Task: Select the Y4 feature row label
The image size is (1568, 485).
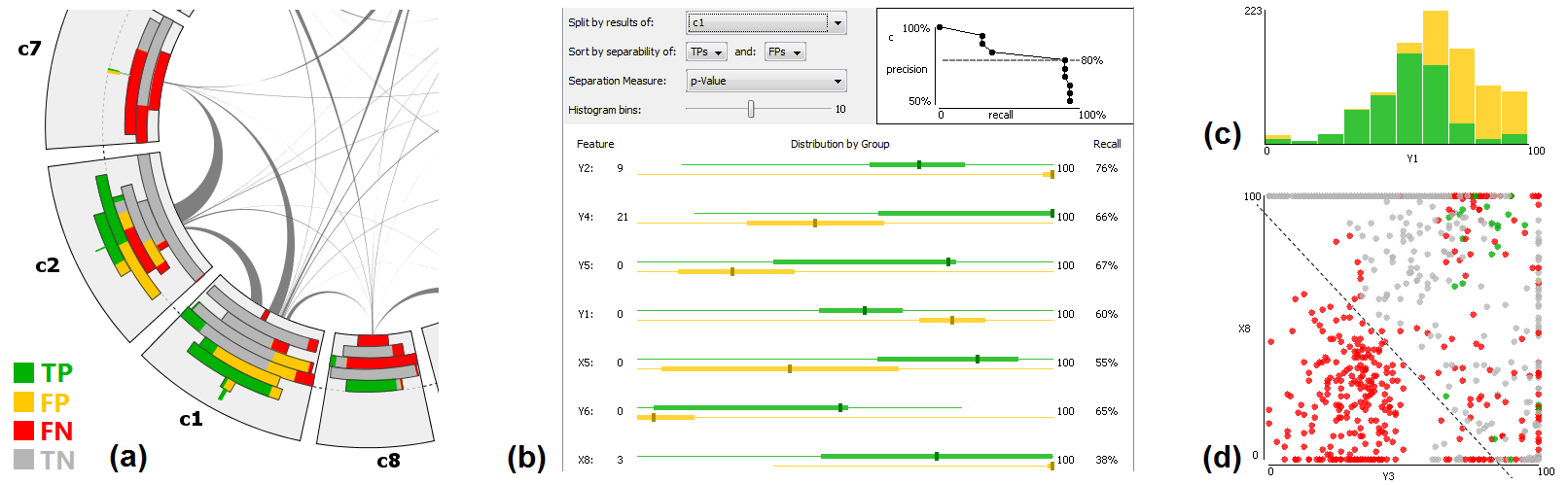Action: pyautogui.click(x=586, y=217)
